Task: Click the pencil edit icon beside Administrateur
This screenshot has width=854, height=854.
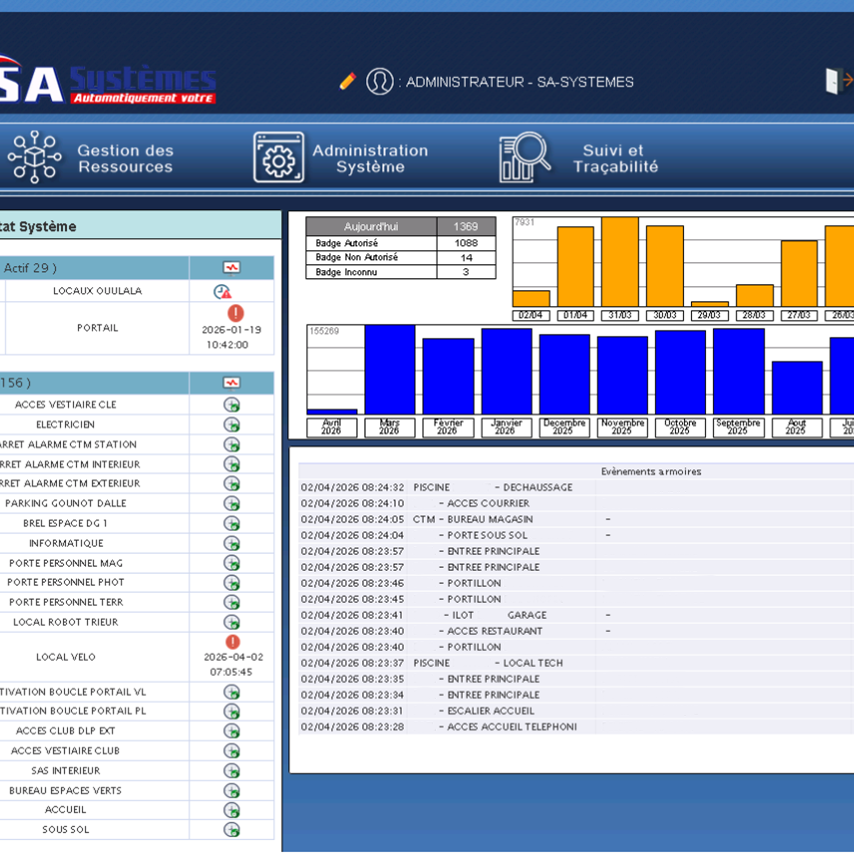Action: (348, 81)
